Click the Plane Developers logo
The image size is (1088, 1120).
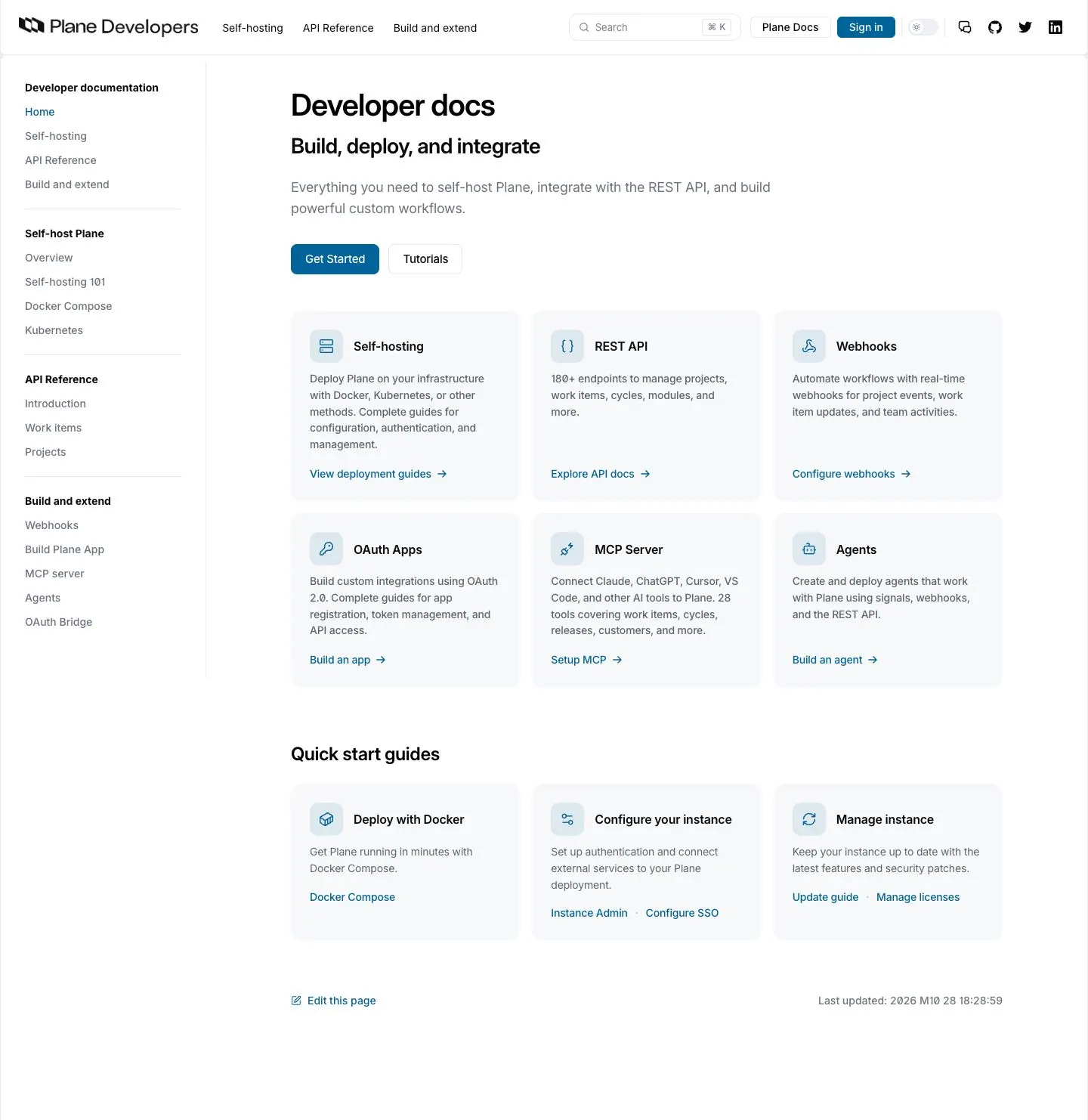tap(108, 27)
